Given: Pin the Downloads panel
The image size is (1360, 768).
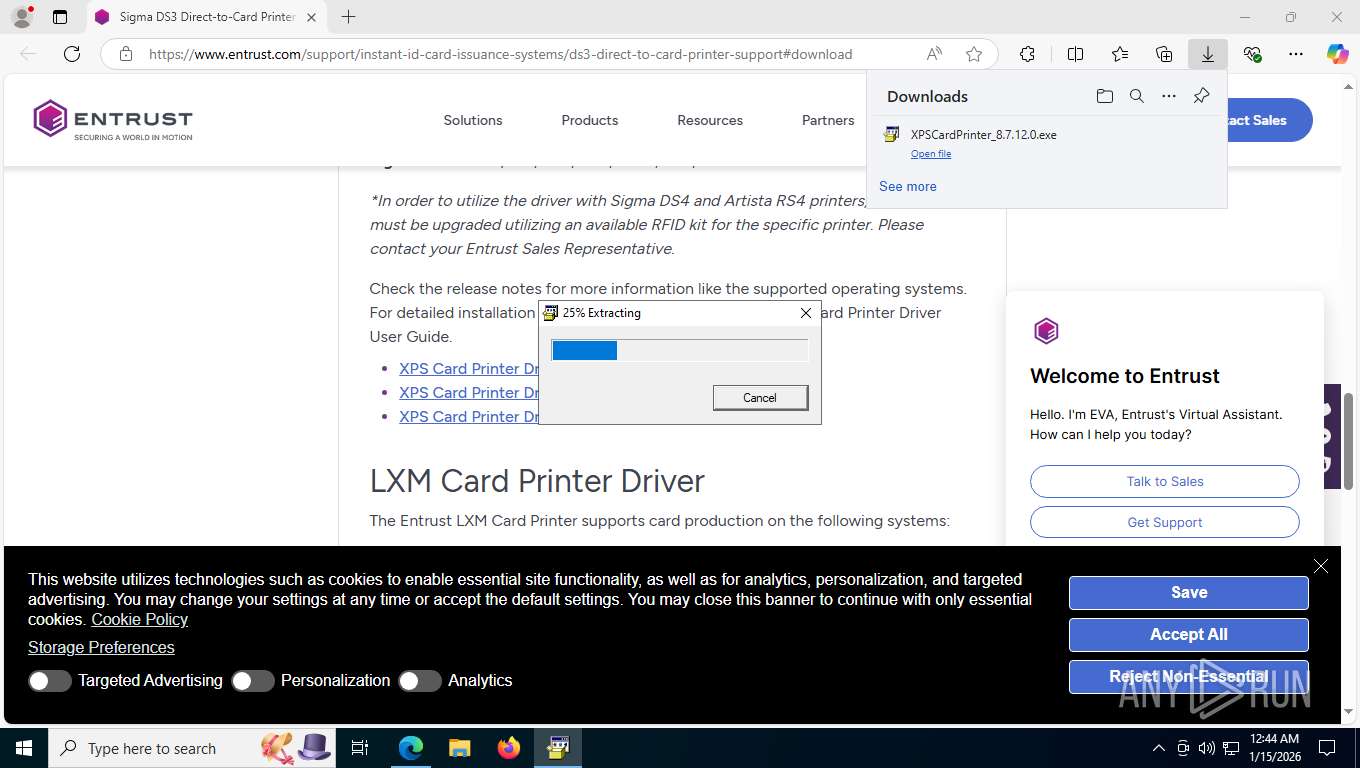Looking at the screenshot, I should click(x=1202, y=96).
